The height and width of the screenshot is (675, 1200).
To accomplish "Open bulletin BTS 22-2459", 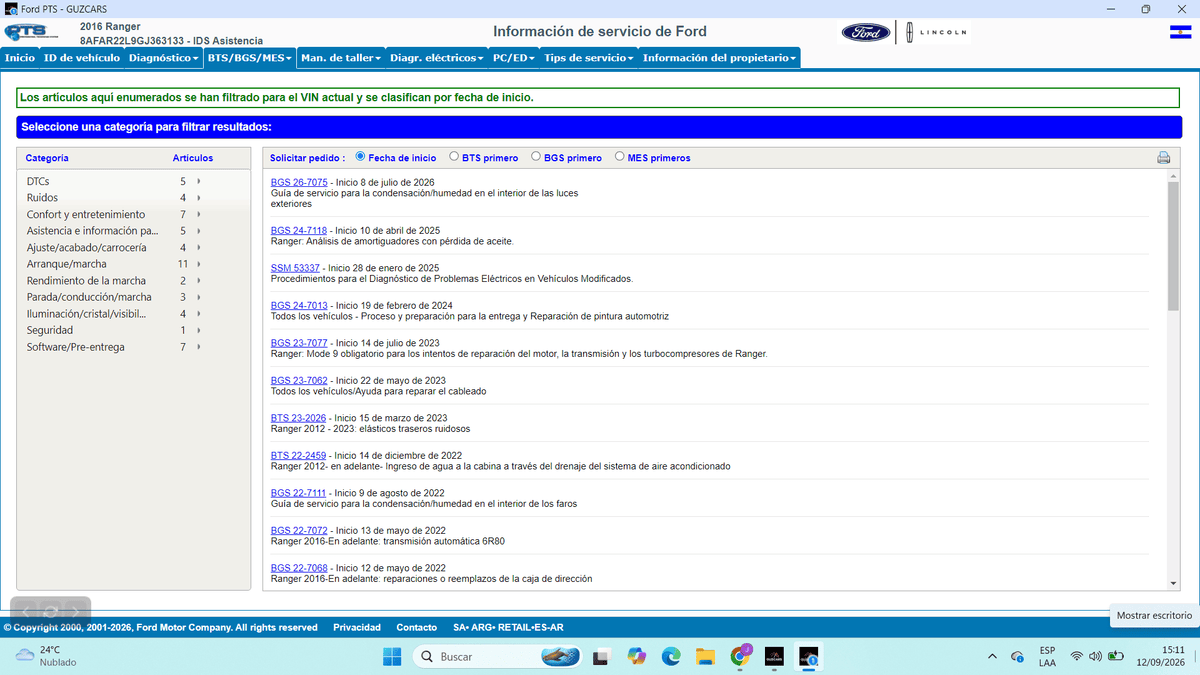I will click(x=298, y=455).
